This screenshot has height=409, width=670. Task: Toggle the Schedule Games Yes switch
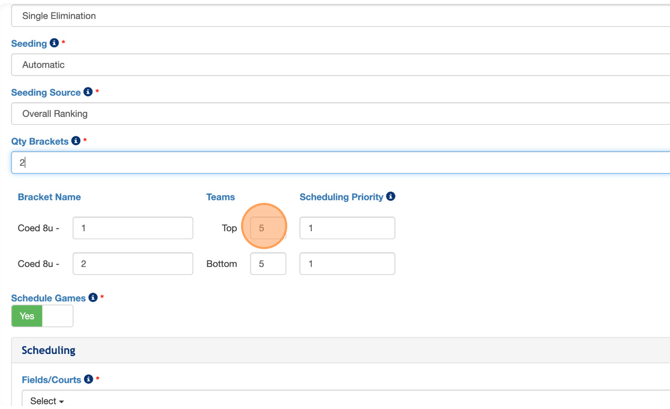pyautogui.click(x=42, y=316)
